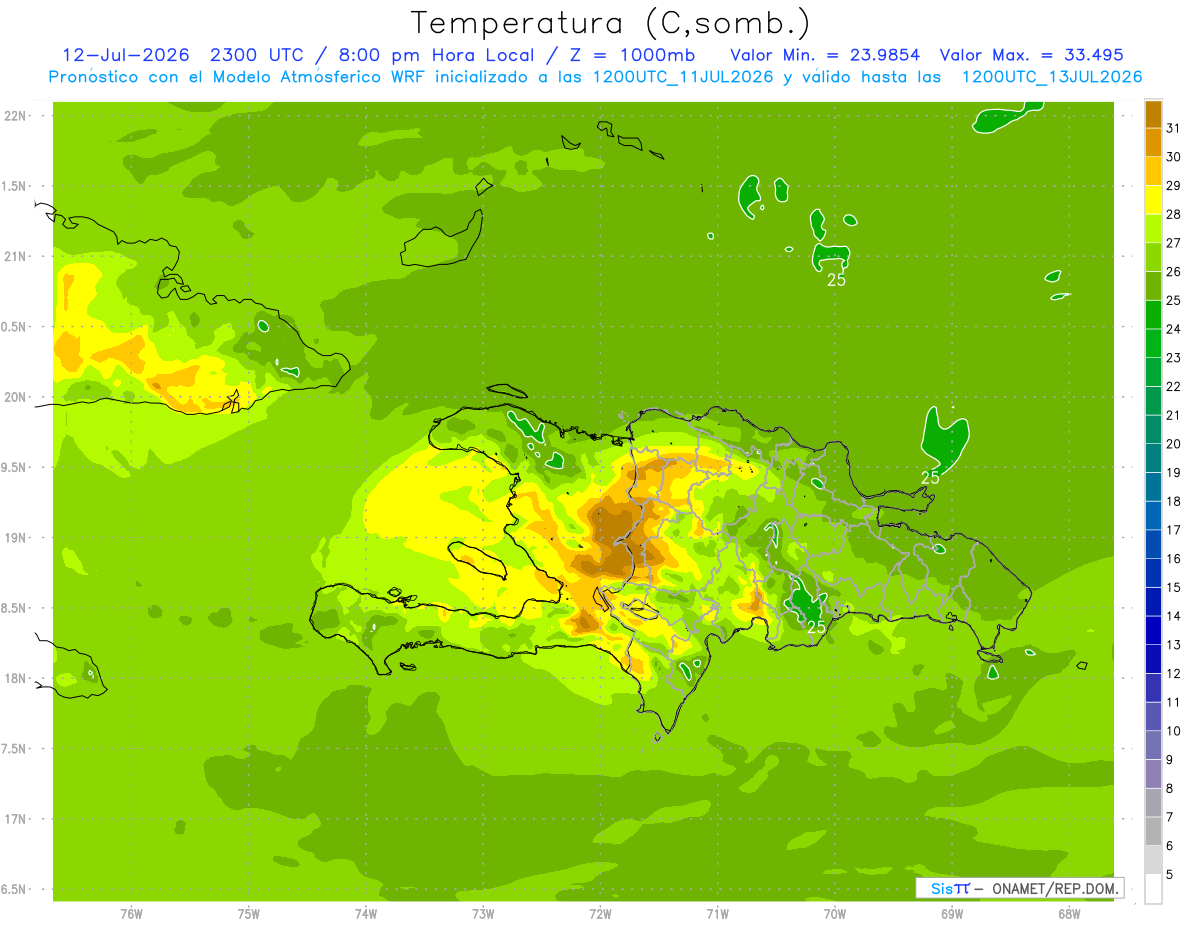Click the "15" label on the color scale

1174,587
